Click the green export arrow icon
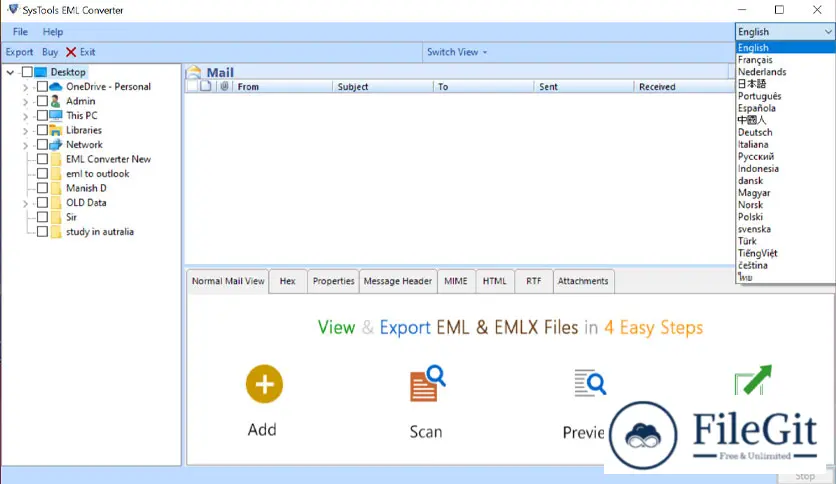836x484 pixels. click(753, 380)
